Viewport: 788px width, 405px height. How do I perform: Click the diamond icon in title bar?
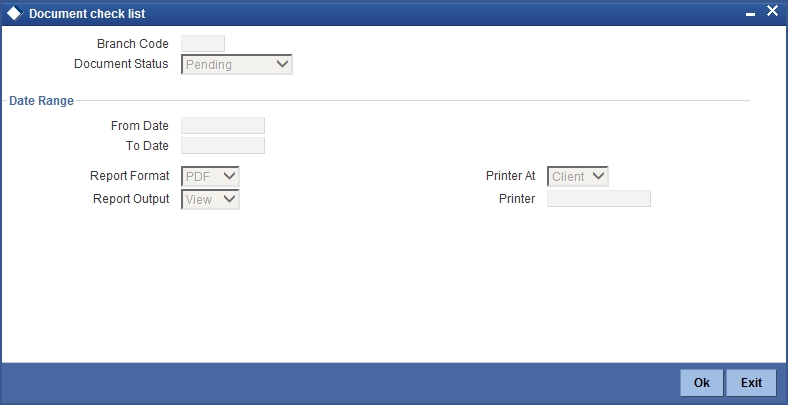click(15, 14)
